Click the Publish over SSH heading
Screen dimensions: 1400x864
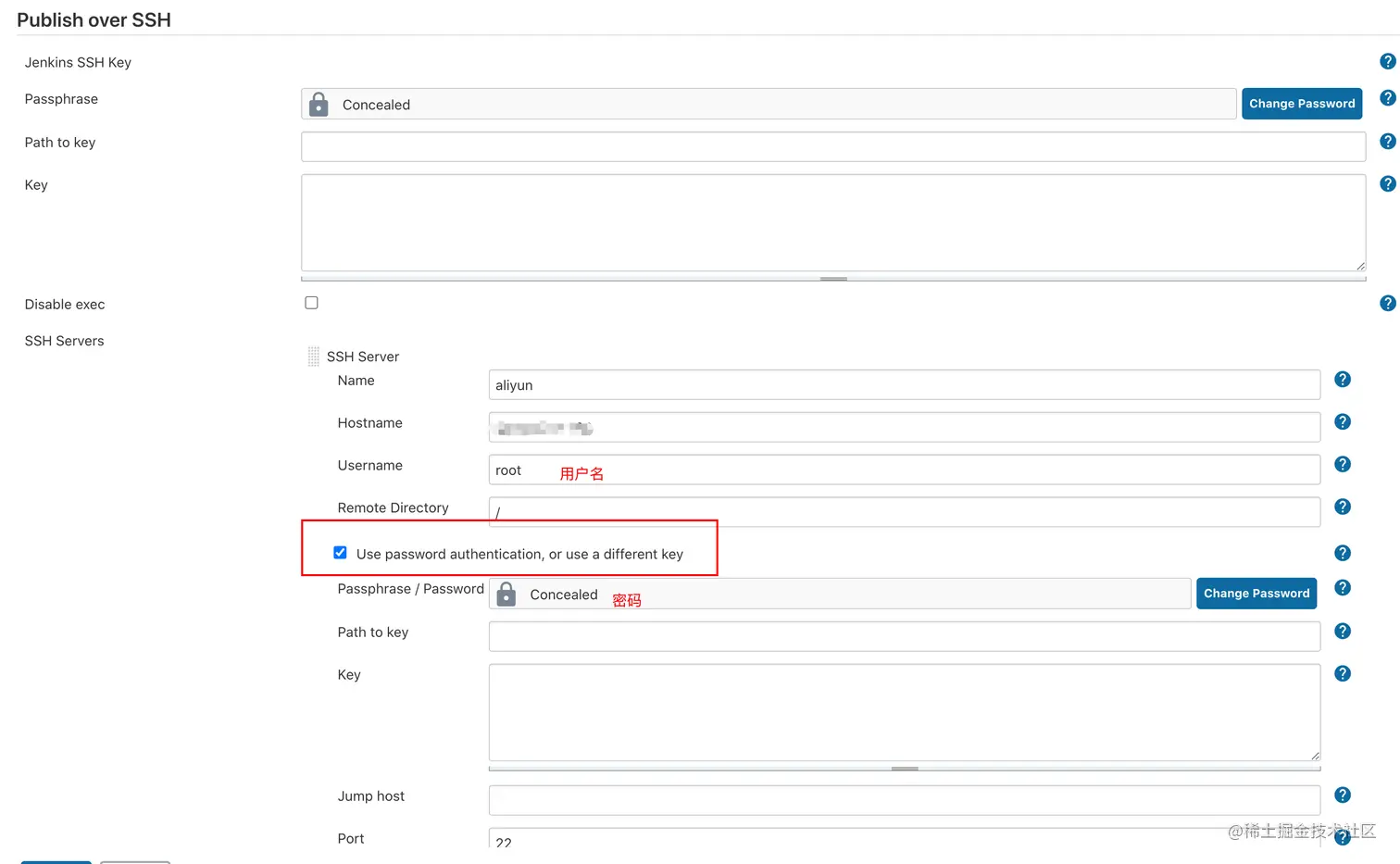tap(94, 19)
